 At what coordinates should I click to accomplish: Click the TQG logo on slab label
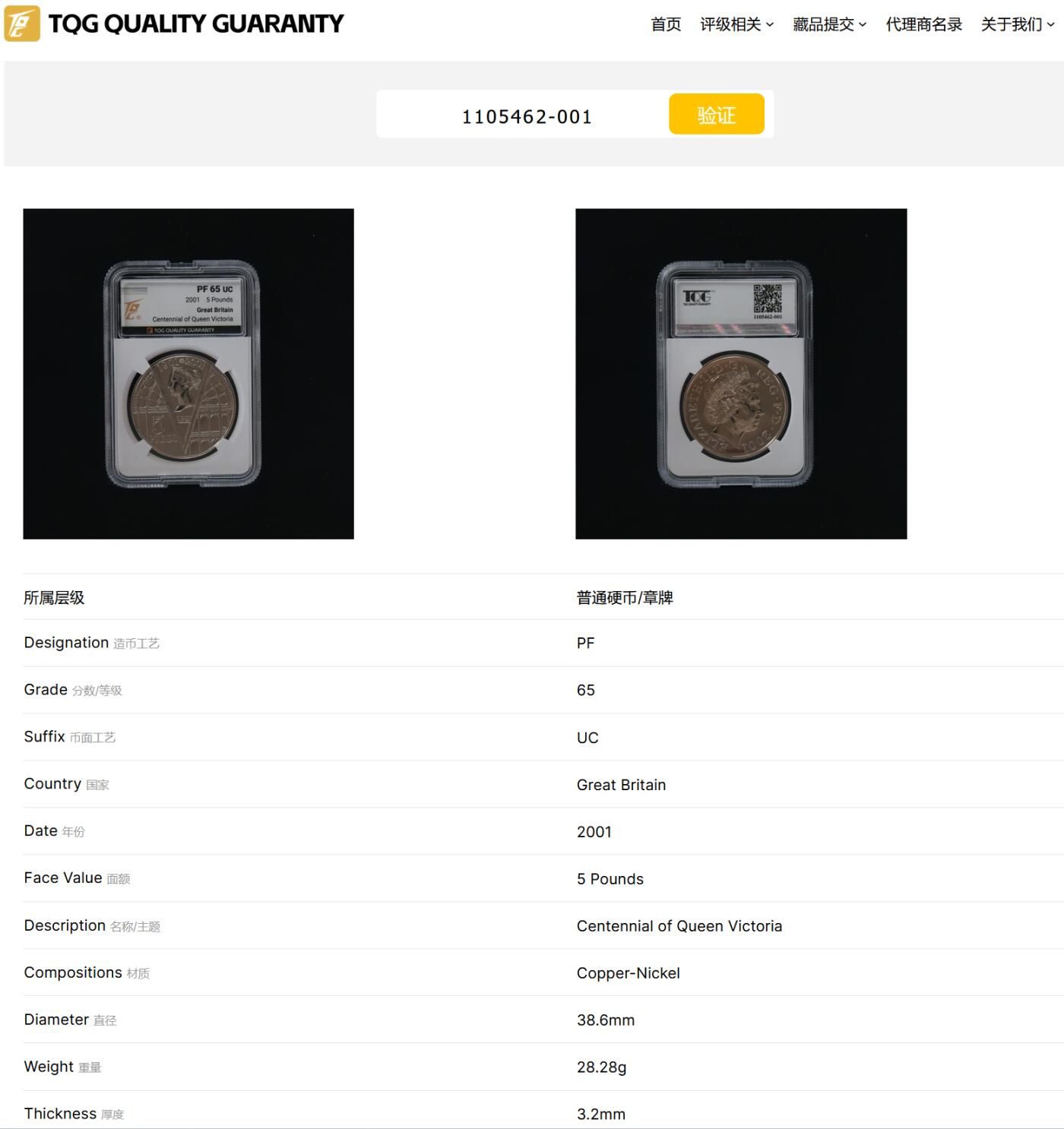pos(697,297)
